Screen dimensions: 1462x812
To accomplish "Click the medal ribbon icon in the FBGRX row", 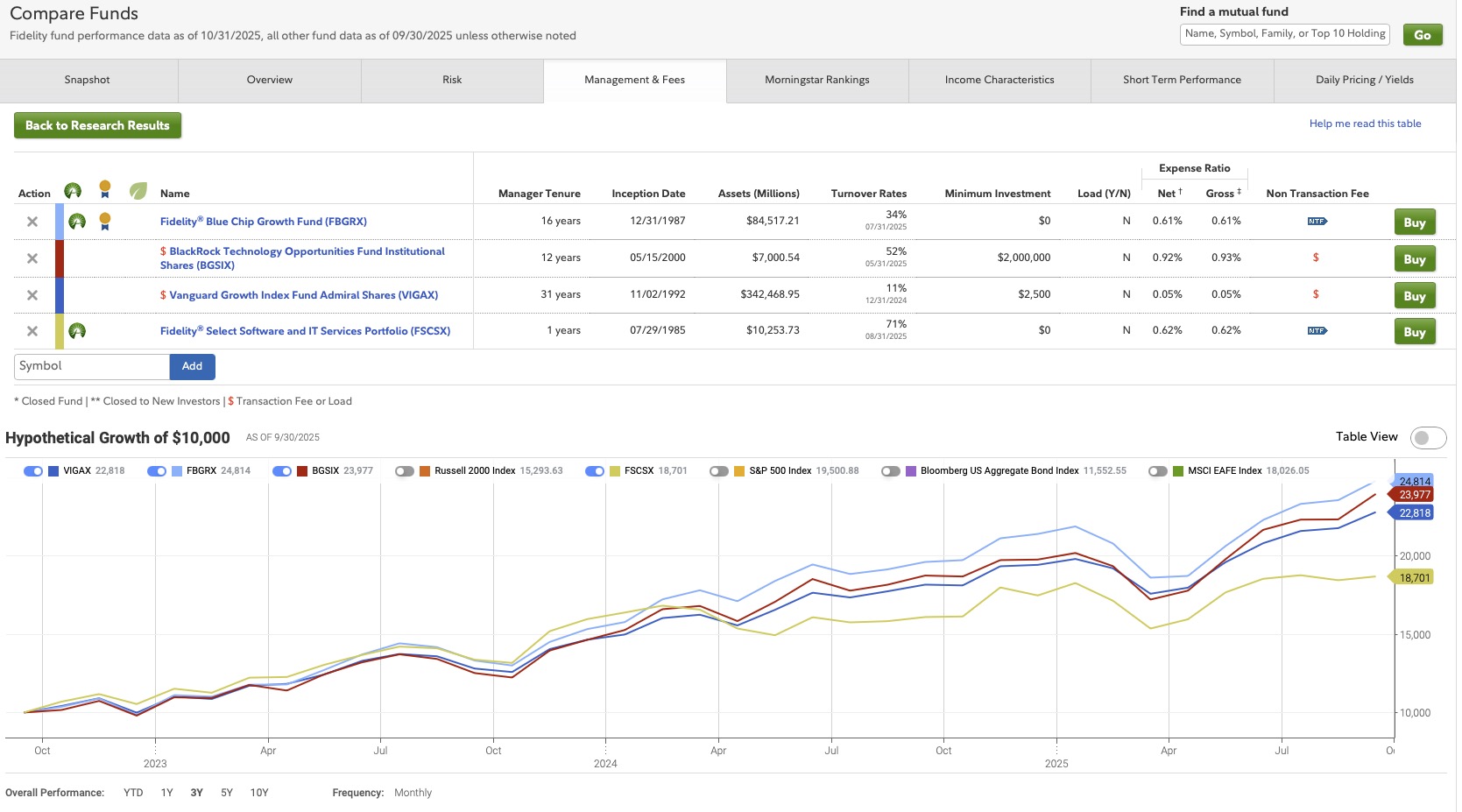I will [x=105, y=222].
